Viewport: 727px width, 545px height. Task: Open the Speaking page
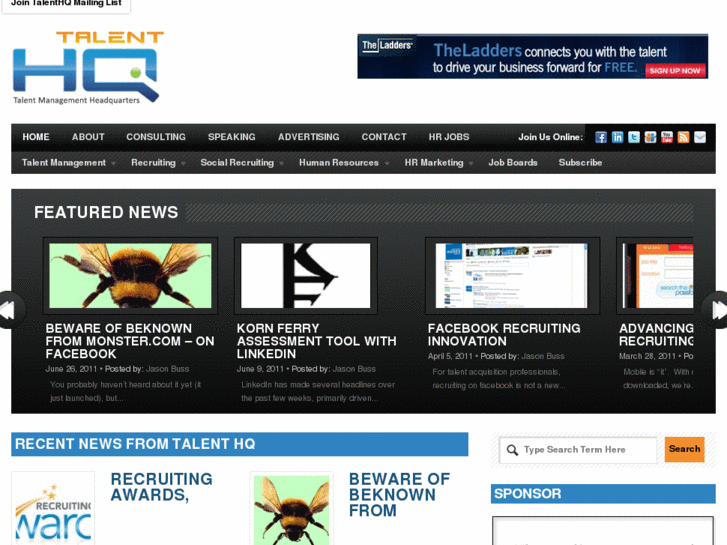click(x=231, y=137)
